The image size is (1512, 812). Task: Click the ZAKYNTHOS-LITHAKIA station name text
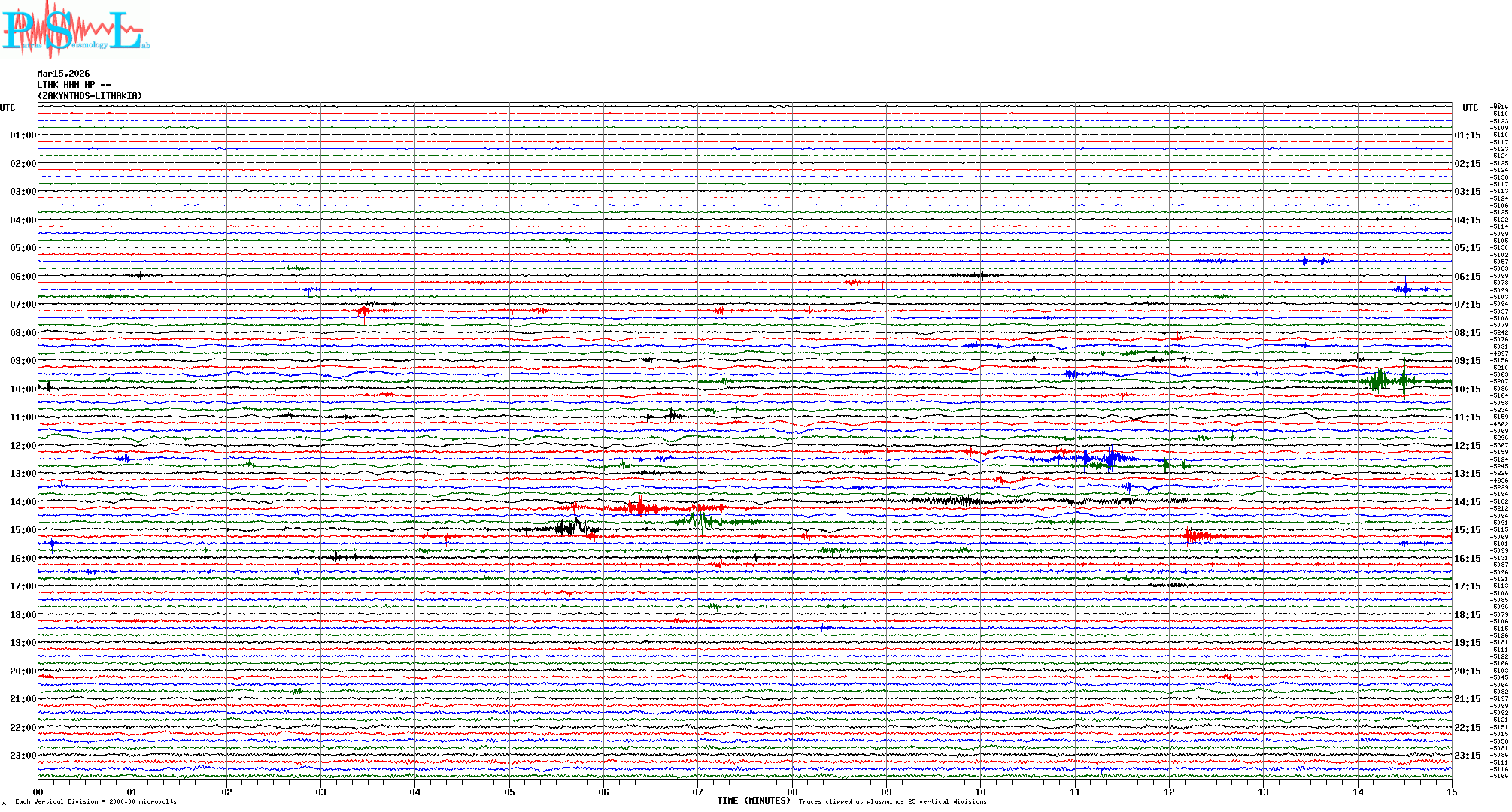click(90, 96)
